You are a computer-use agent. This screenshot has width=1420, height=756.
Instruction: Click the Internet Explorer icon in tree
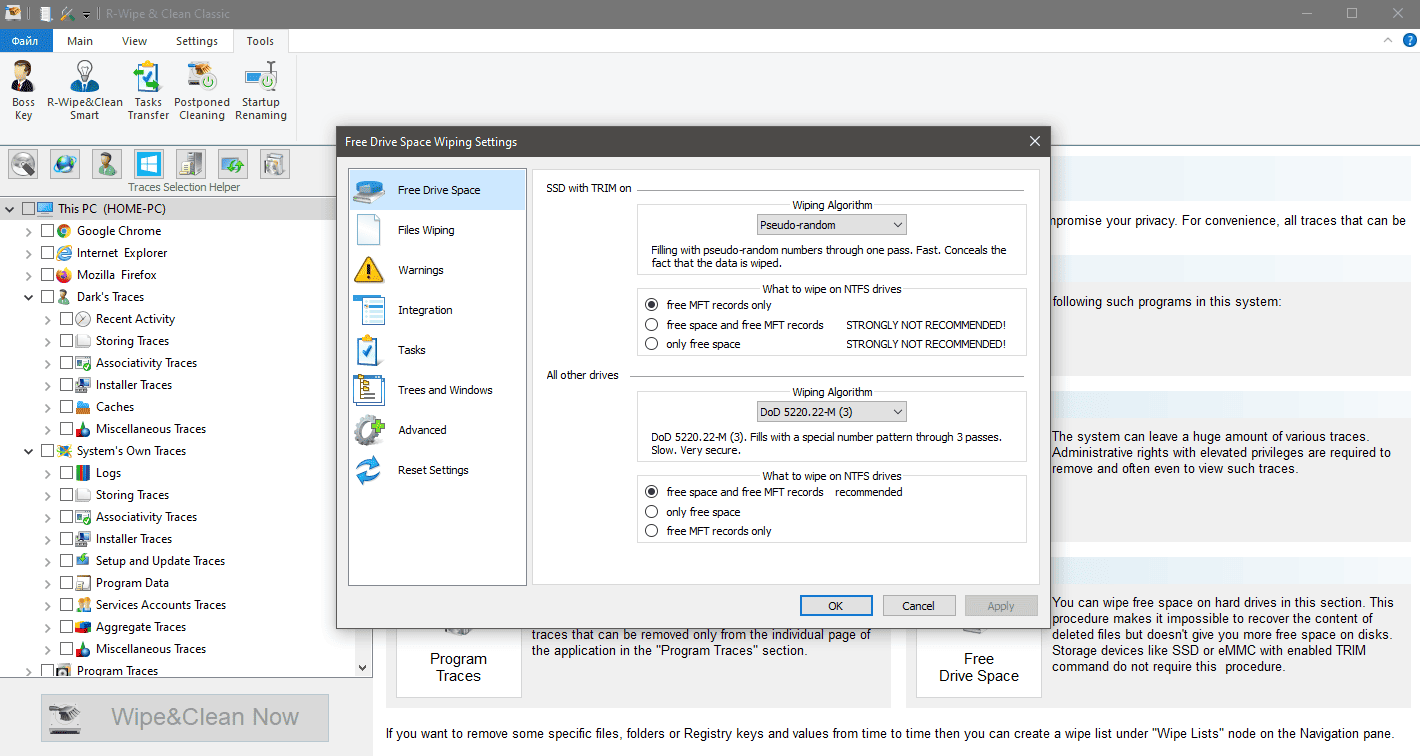65,253
